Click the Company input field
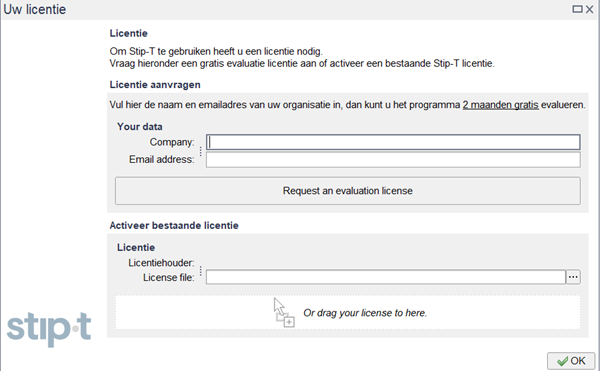The image size is (600, 372). click(x=393, y=142)
